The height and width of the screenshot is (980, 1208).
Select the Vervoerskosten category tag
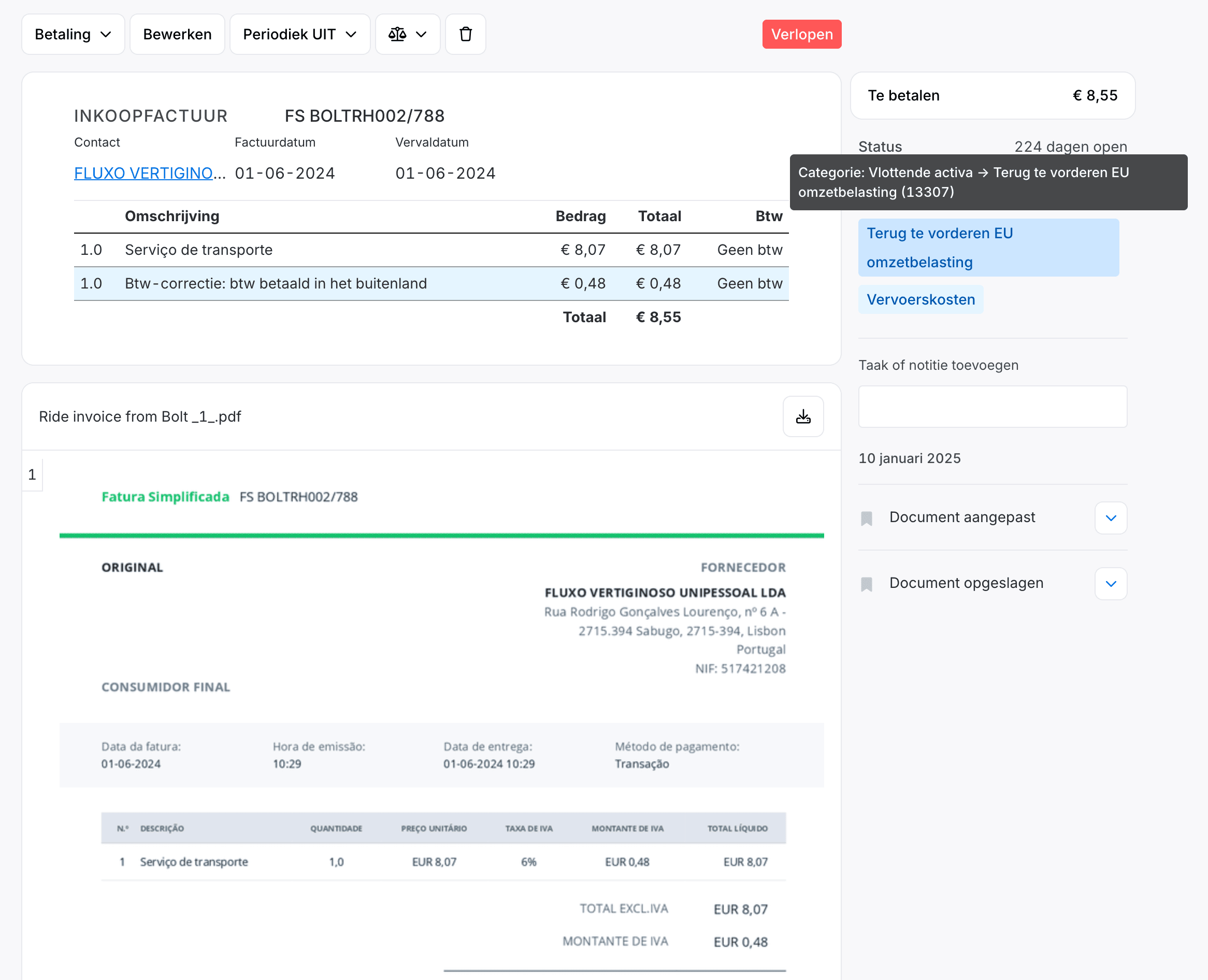coord(920,300)
